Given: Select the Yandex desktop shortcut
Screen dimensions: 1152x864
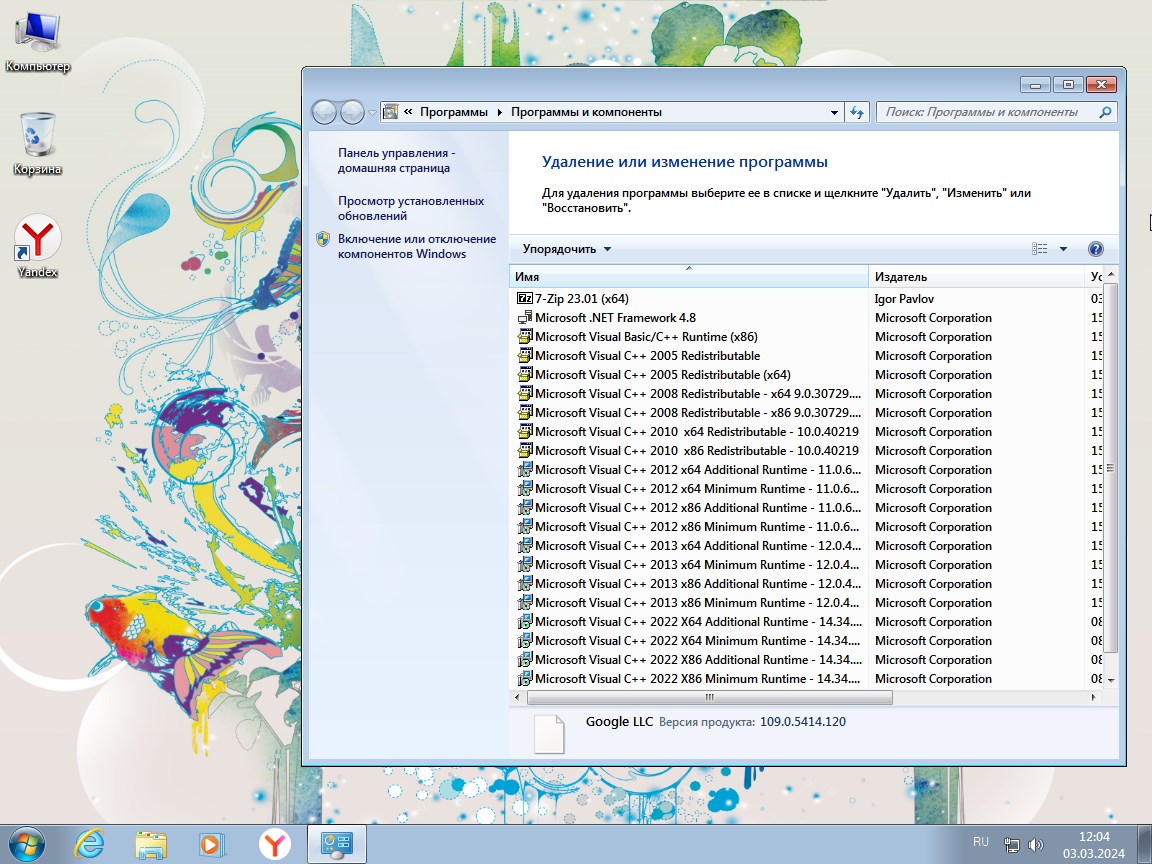Looking at the screenshot, I should [37, 246].
